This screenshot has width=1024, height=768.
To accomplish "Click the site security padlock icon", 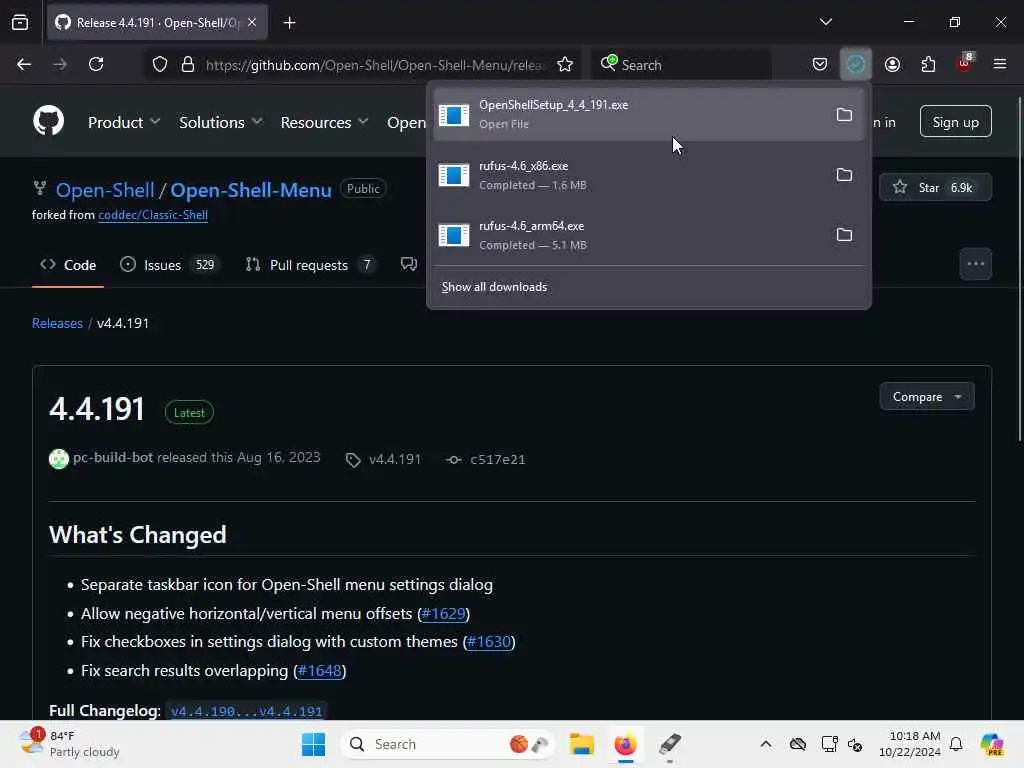I will (x=188, y=65).
